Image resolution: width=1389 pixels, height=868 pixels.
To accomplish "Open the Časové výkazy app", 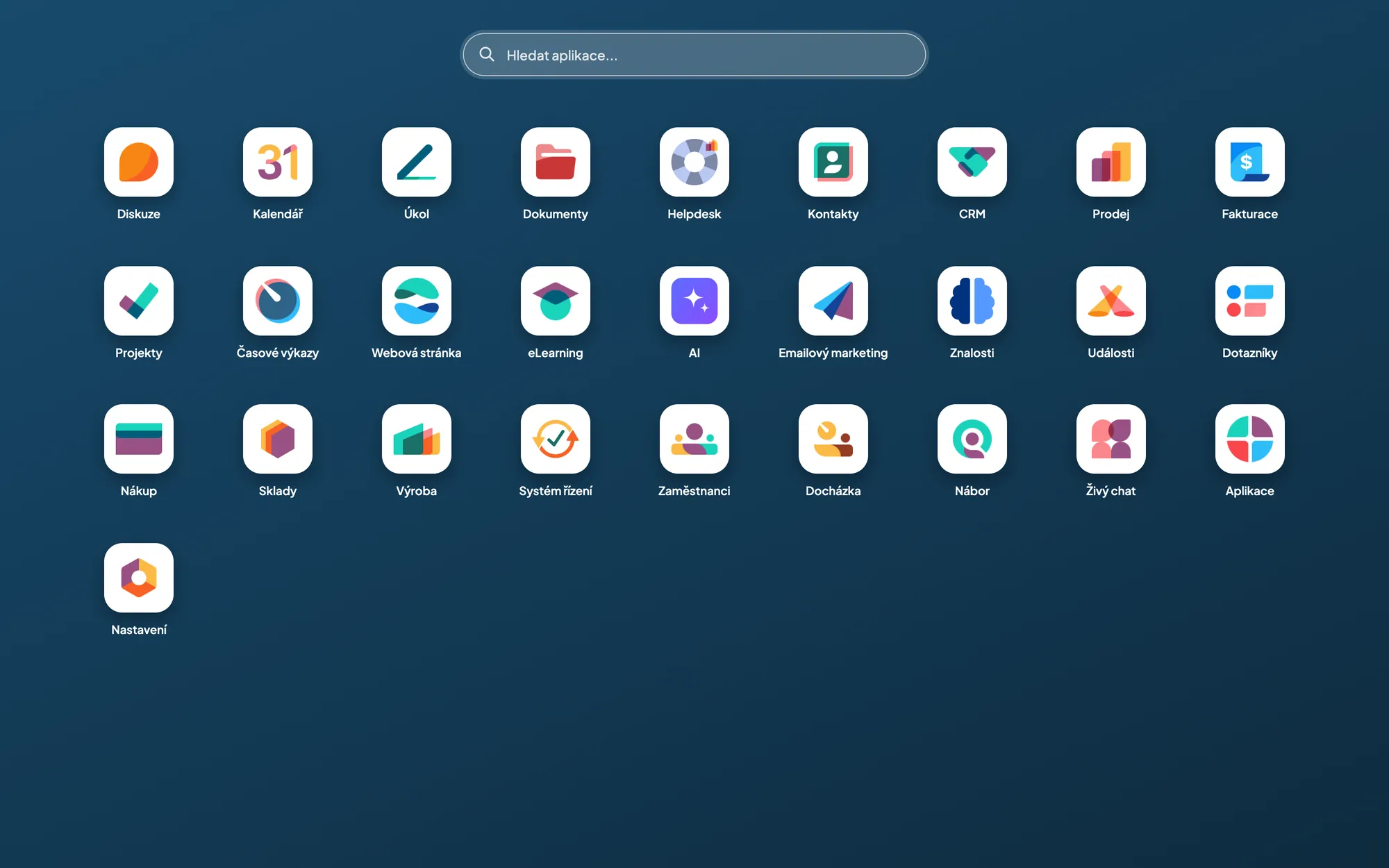I will tap(278, 301).
